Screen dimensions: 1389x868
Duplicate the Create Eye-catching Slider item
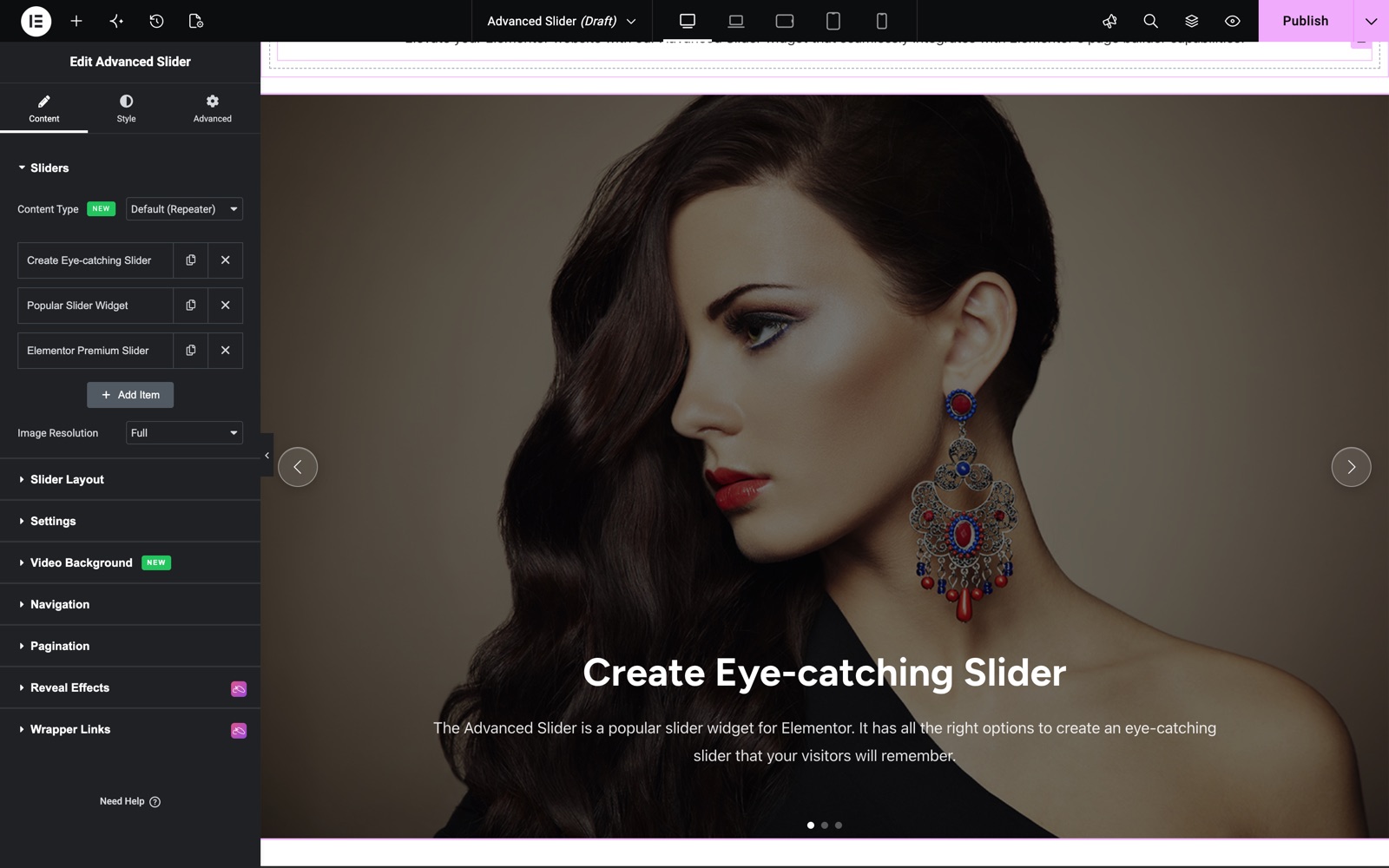pyautogui.click(x=191, y=260)
